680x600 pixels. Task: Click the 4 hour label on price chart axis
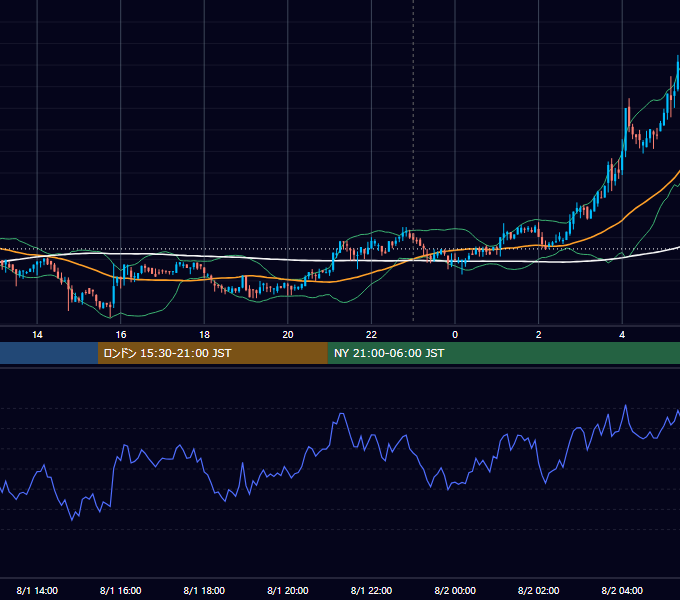622,335
